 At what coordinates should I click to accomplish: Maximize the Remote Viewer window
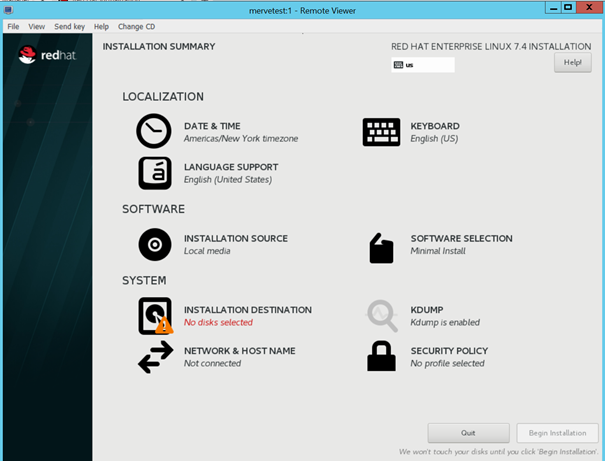[568, 8]
